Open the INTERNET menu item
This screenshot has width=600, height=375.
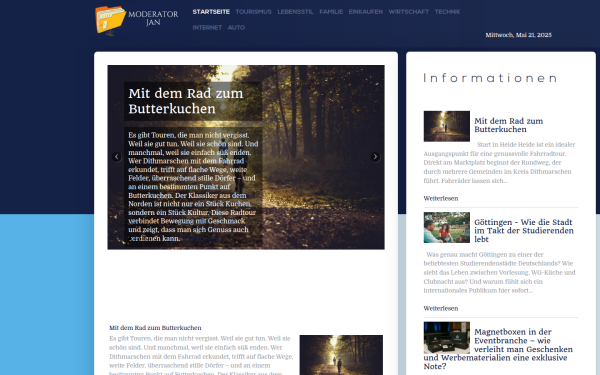point(207,28)
